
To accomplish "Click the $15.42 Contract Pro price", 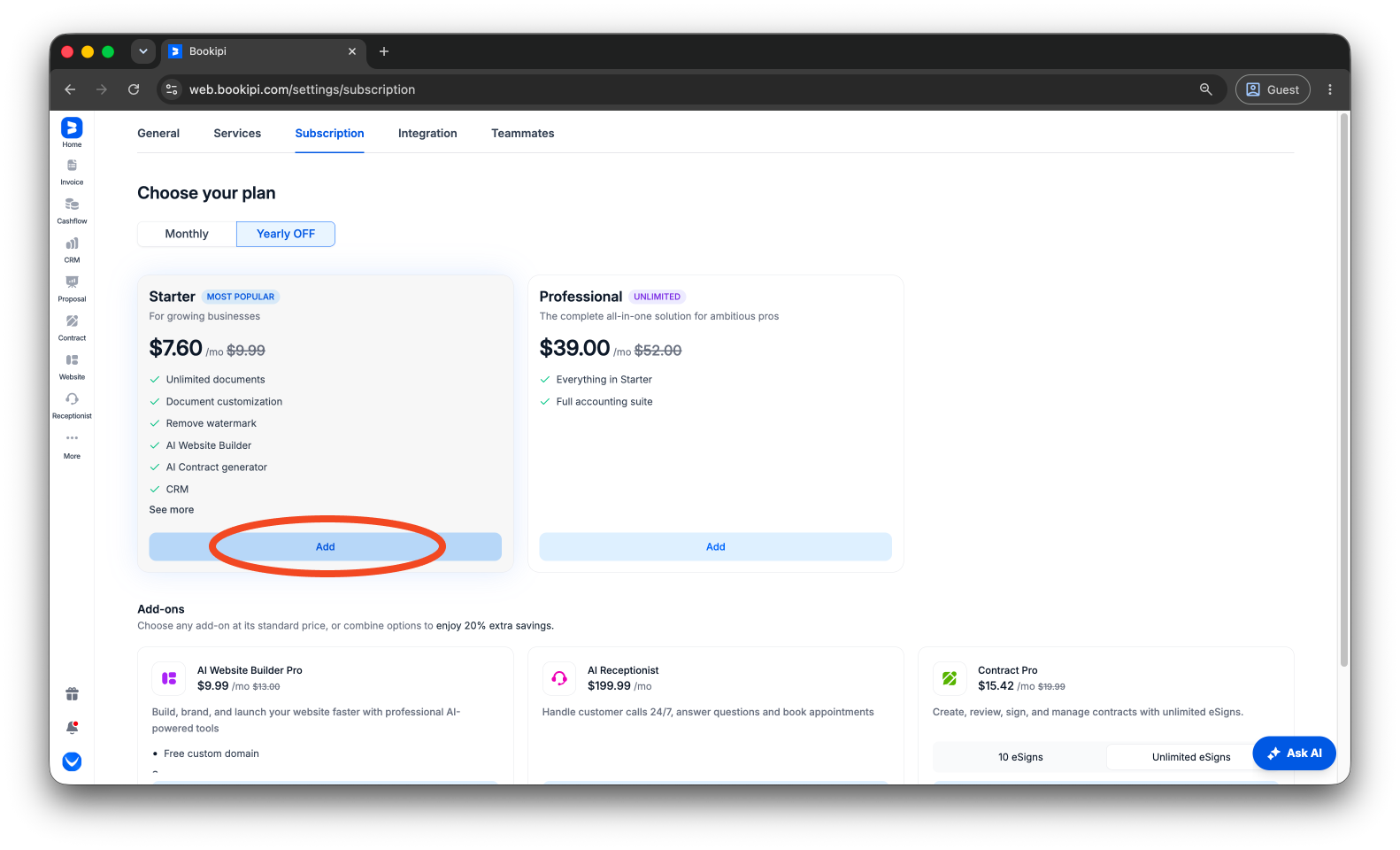I will (996, 686).
